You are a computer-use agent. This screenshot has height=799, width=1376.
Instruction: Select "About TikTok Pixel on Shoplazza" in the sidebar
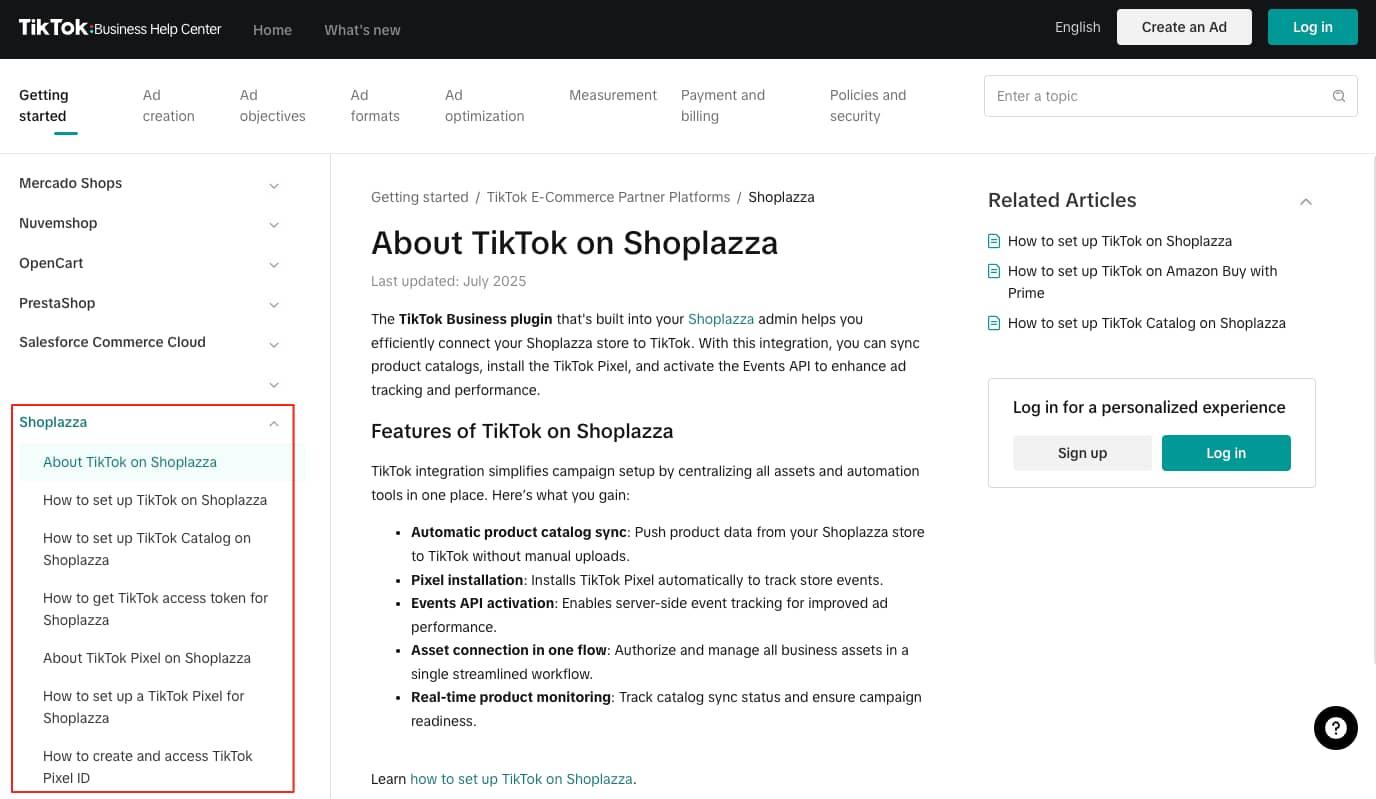[147, 658]
